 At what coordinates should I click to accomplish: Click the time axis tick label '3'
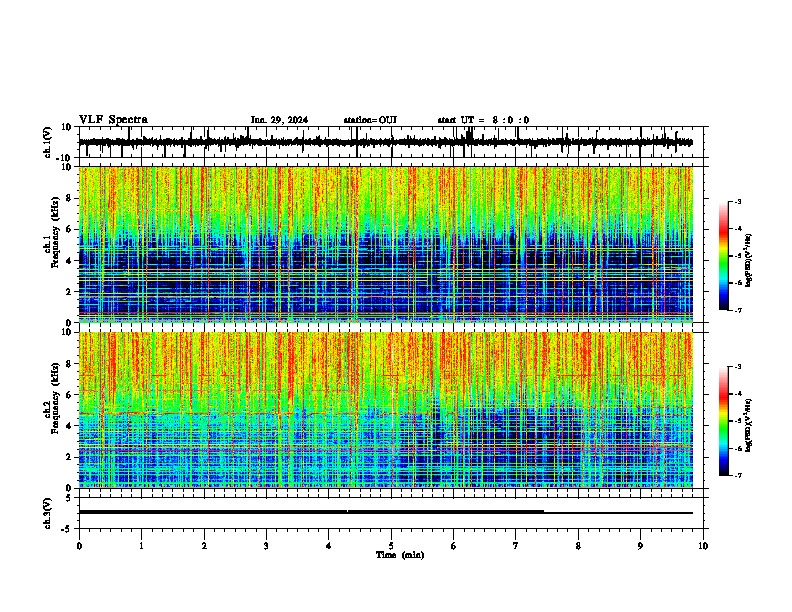point(266,546)
